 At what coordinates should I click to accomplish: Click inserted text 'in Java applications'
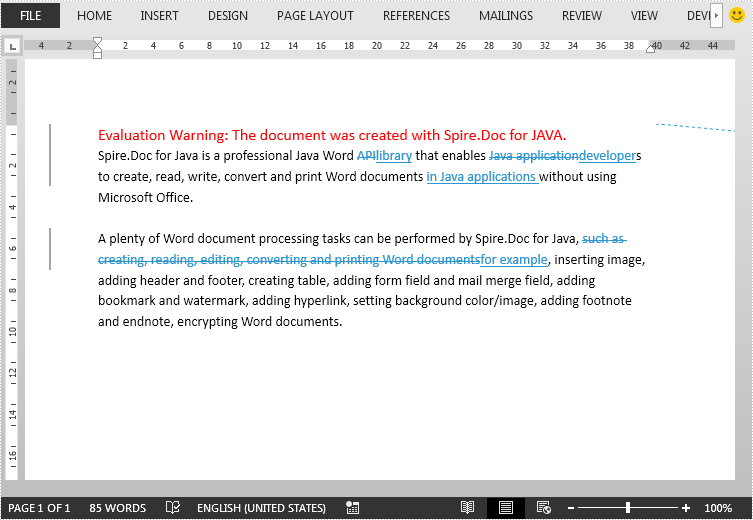click(481, 177)
